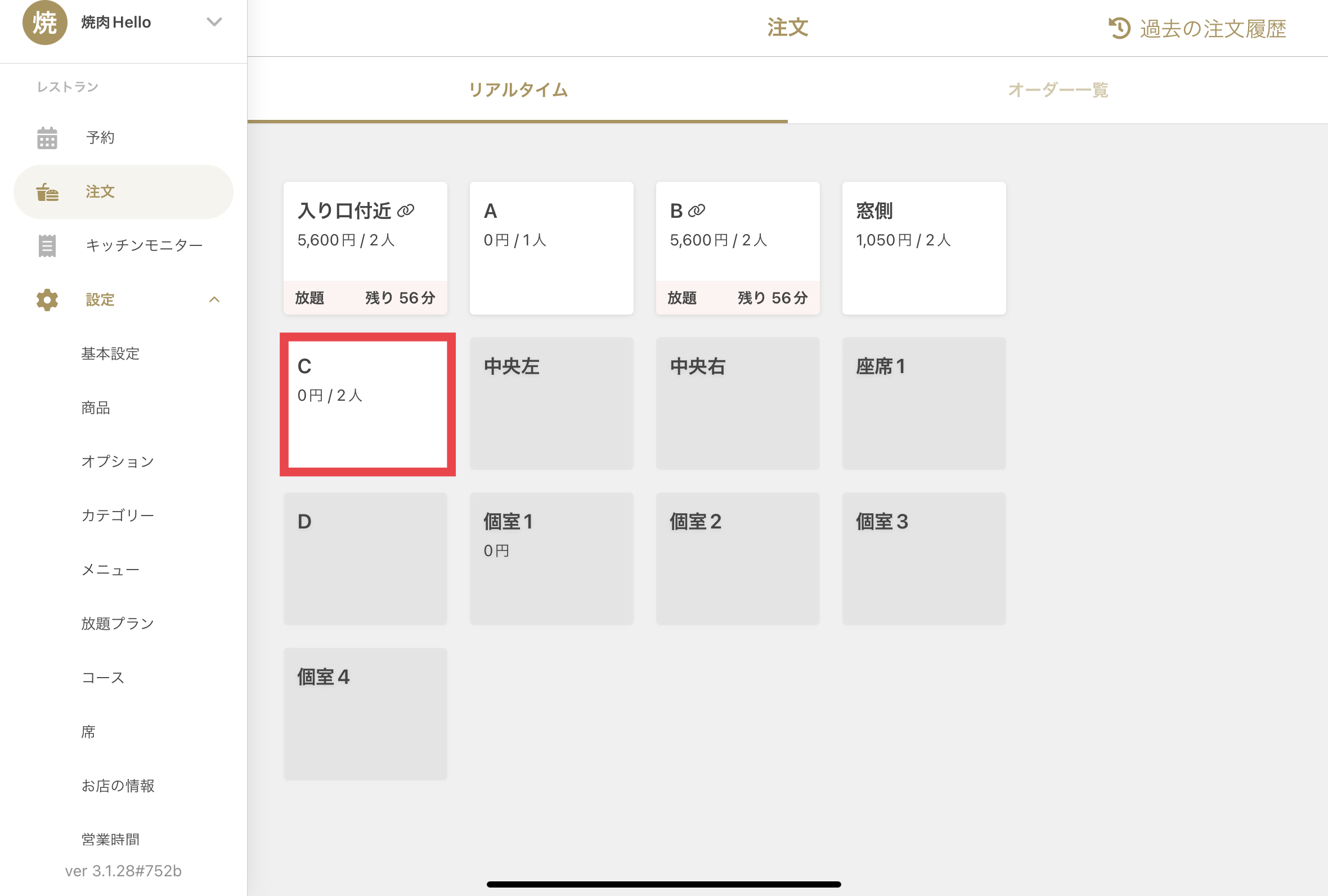Click the 注文 page title
Screen dimensions: 1328x896
(788, 28)
